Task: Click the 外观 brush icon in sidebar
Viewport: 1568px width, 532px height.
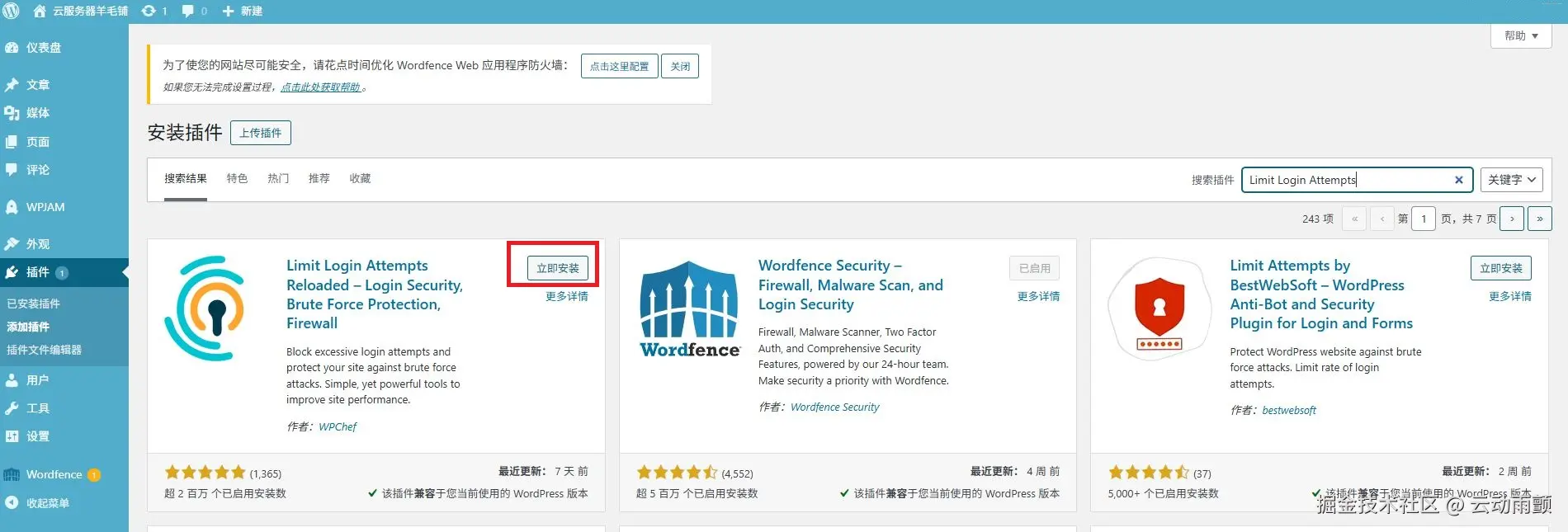Action: (x=12, y=244)
